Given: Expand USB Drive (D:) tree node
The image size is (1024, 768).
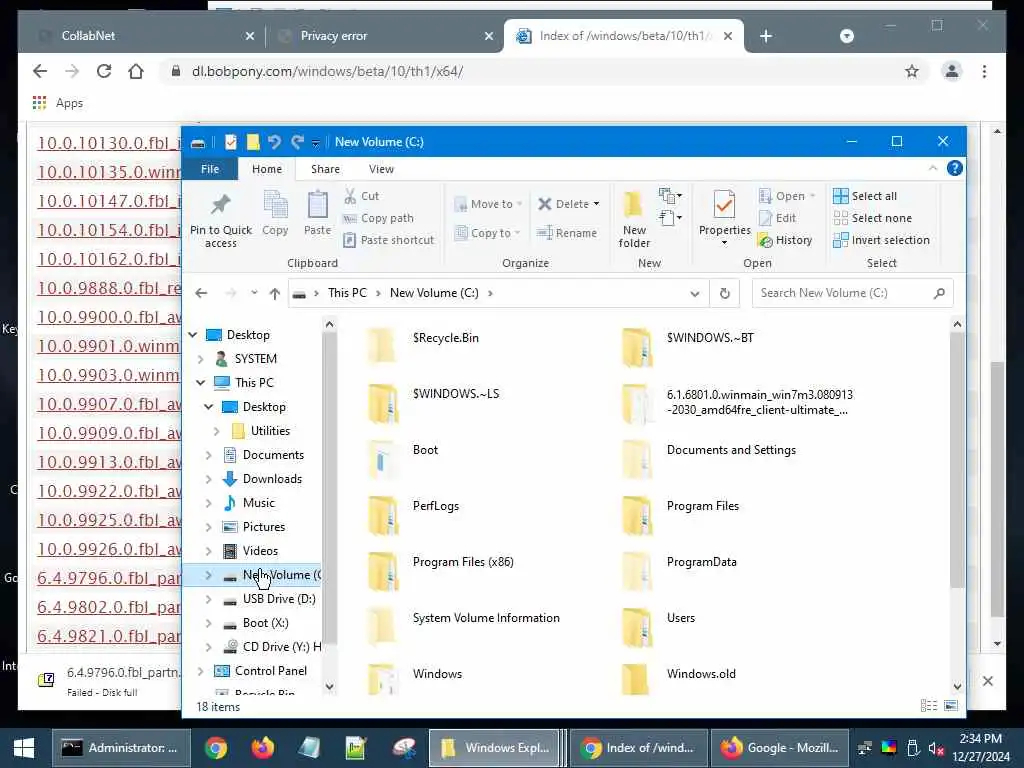Looking at the screenshot, I should tap(208, 599).
